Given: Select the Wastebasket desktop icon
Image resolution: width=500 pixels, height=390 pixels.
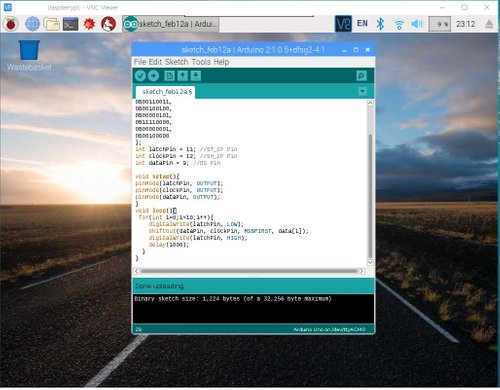Looking at the screenshot, I should [29, 56].
